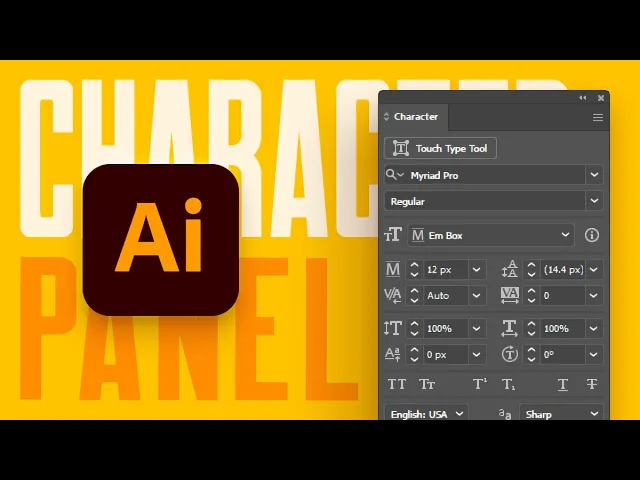Viewport: 640px width, 480px height.
Task: Toggle All Caps (TT)
Action: coord(397,384)
